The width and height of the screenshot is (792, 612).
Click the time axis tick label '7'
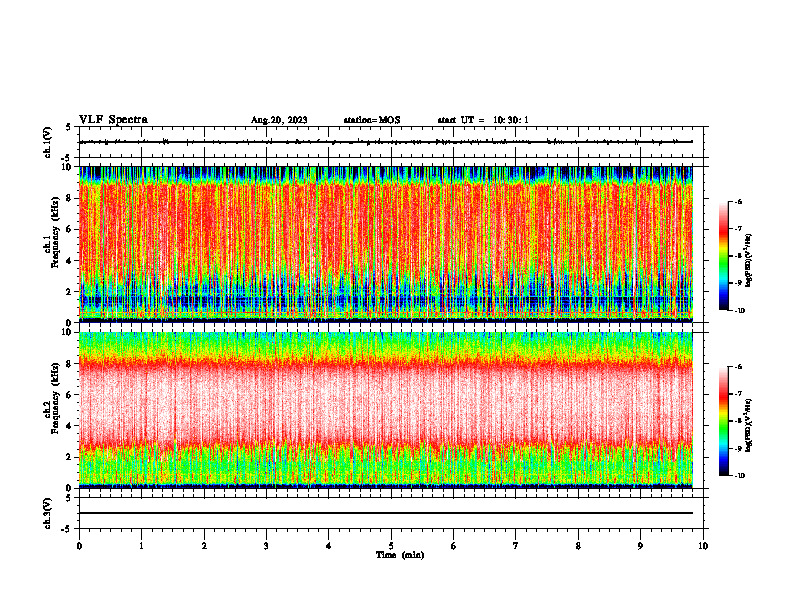516,546
